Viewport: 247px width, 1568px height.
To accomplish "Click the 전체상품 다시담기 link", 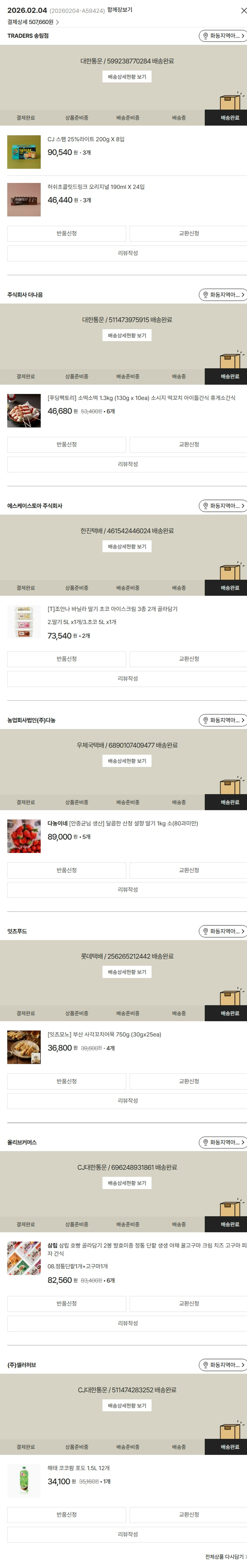I will click(x=225, y=1556).
